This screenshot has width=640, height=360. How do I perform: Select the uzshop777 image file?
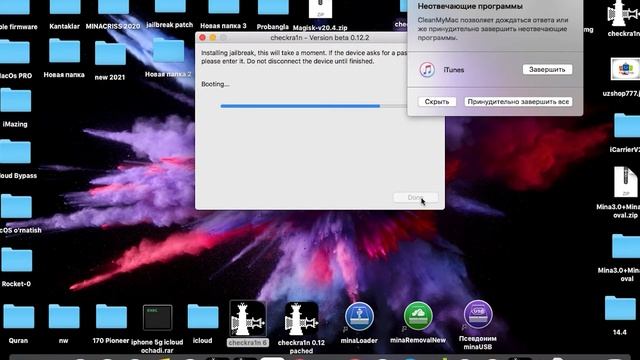click(625, 69)
